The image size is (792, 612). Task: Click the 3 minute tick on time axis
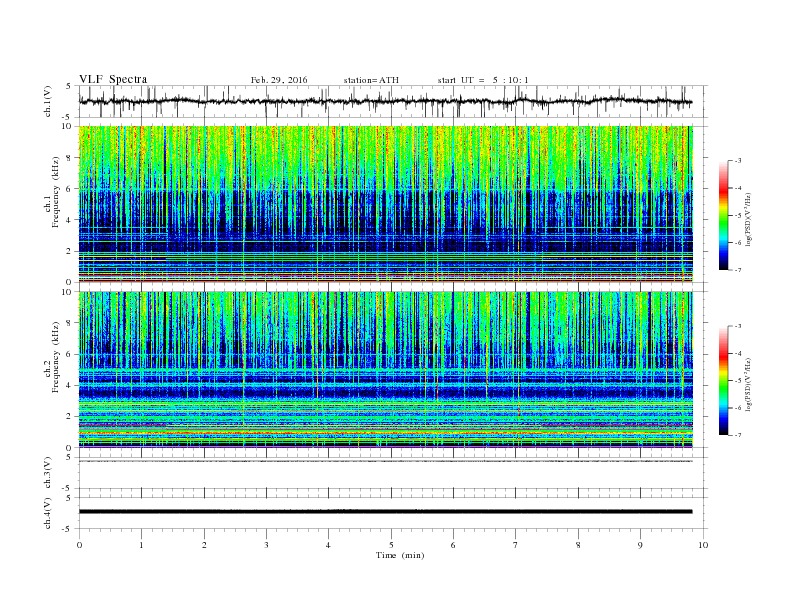click(266, 545)
